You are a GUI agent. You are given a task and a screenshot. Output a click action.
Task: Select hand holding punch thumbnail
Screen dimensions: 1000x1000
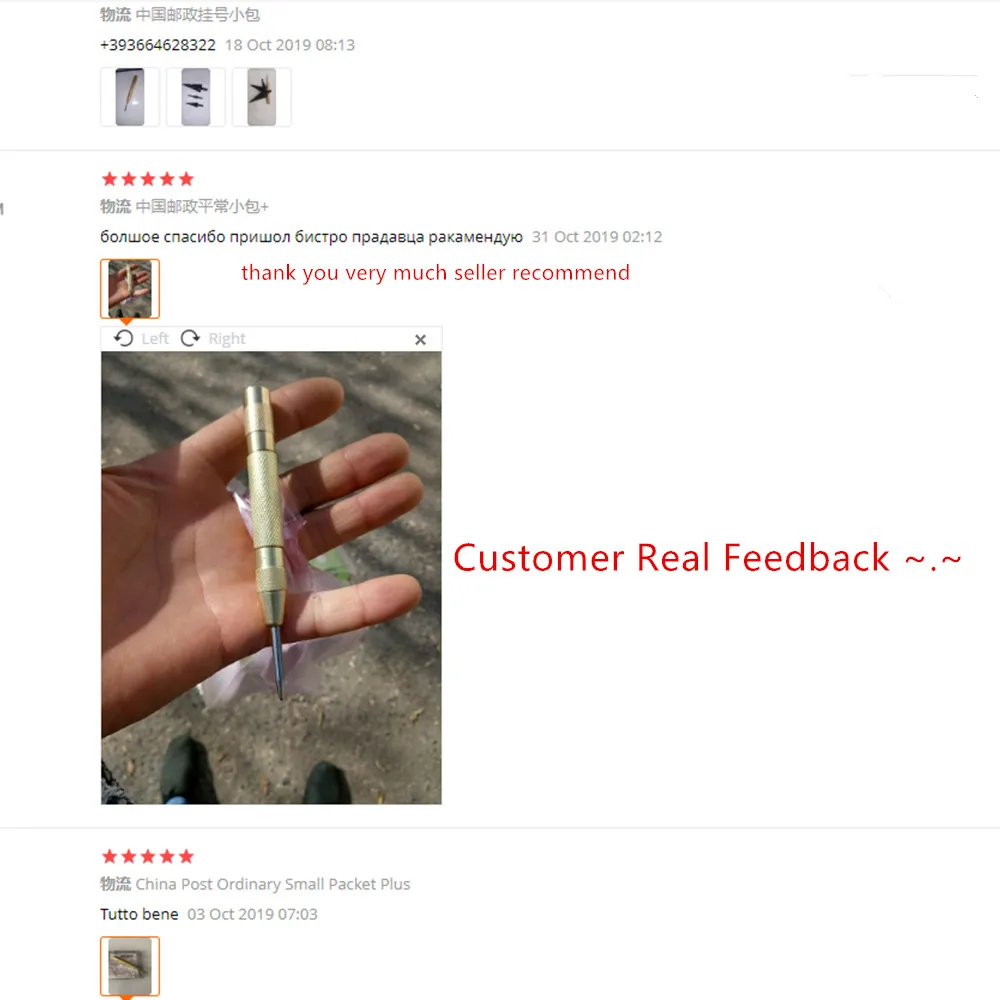click(x=129, y=288)
